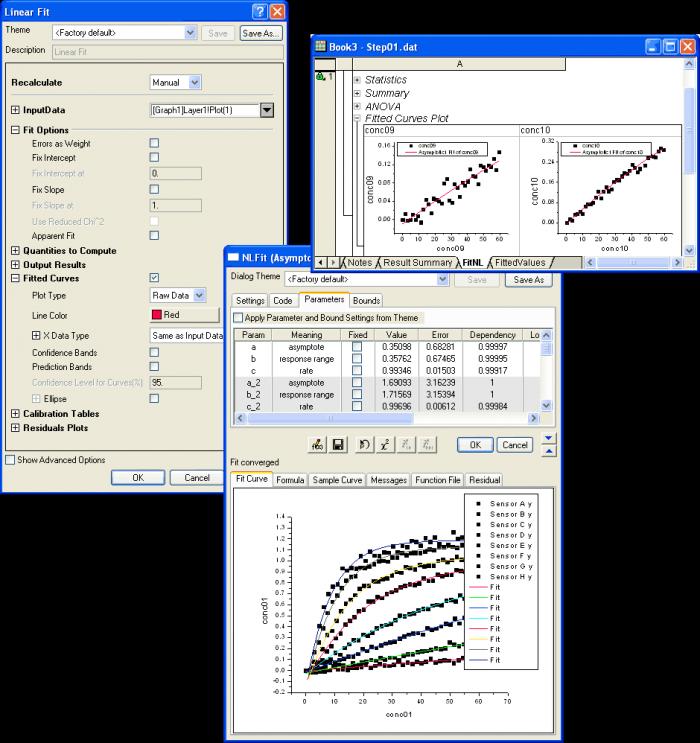Click the initialize parameters undo-arrow icon

tap(364, 444)
